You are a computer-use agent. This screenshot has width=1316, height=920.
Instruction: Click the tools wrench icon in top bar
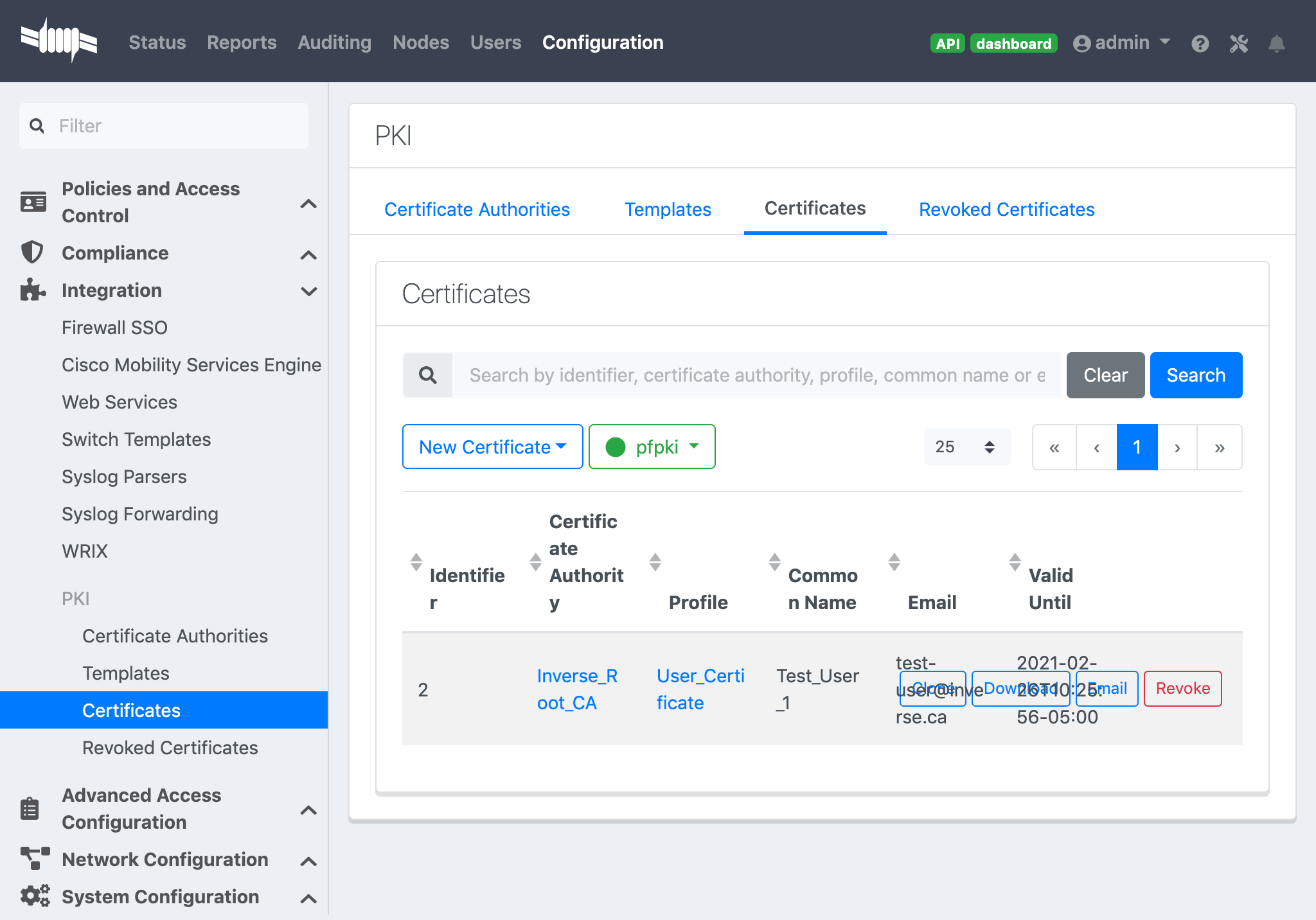[1239, 43]
